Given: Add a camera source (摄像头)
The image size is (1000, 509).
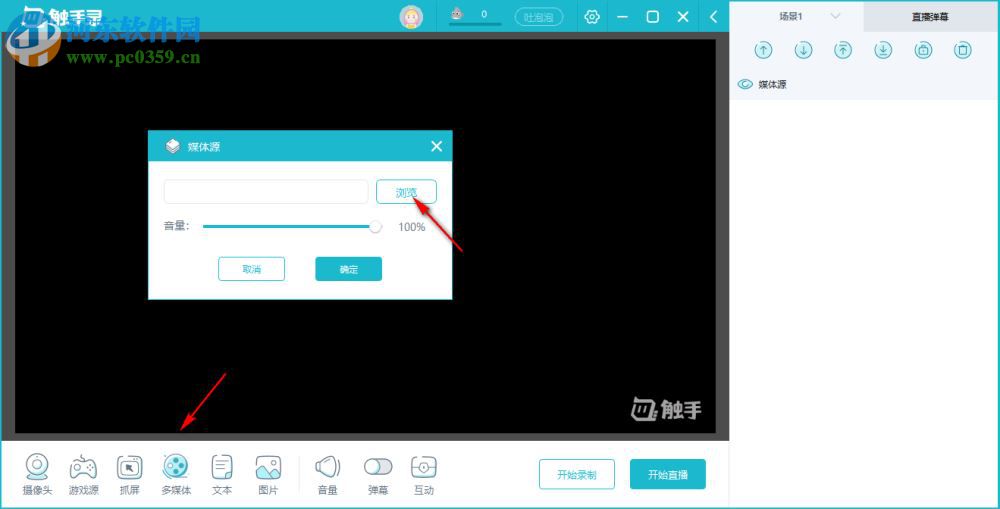Looking at the screenshot, I should pos(37,475).
